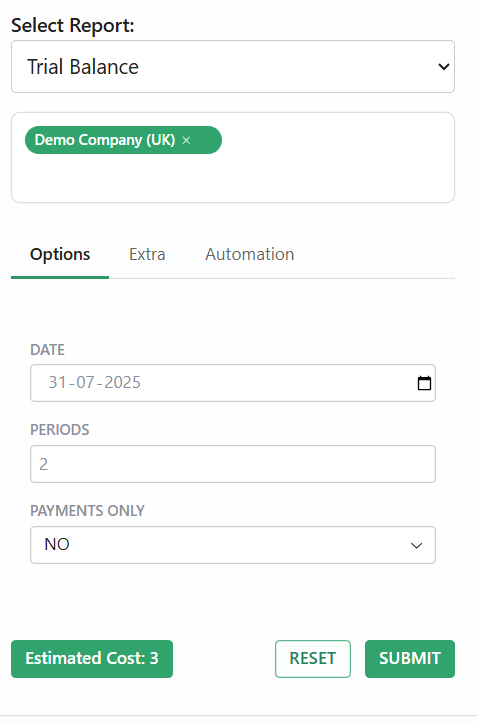The height and width of the screenshot is (723, 477).
Task: Focus the Periods input field
Action: point(233,464)
